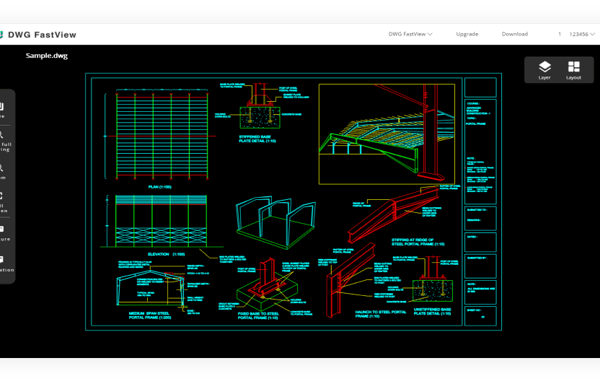Open the Layer panel
This screenshot has height=384, width=600.
tap(545, 70)
